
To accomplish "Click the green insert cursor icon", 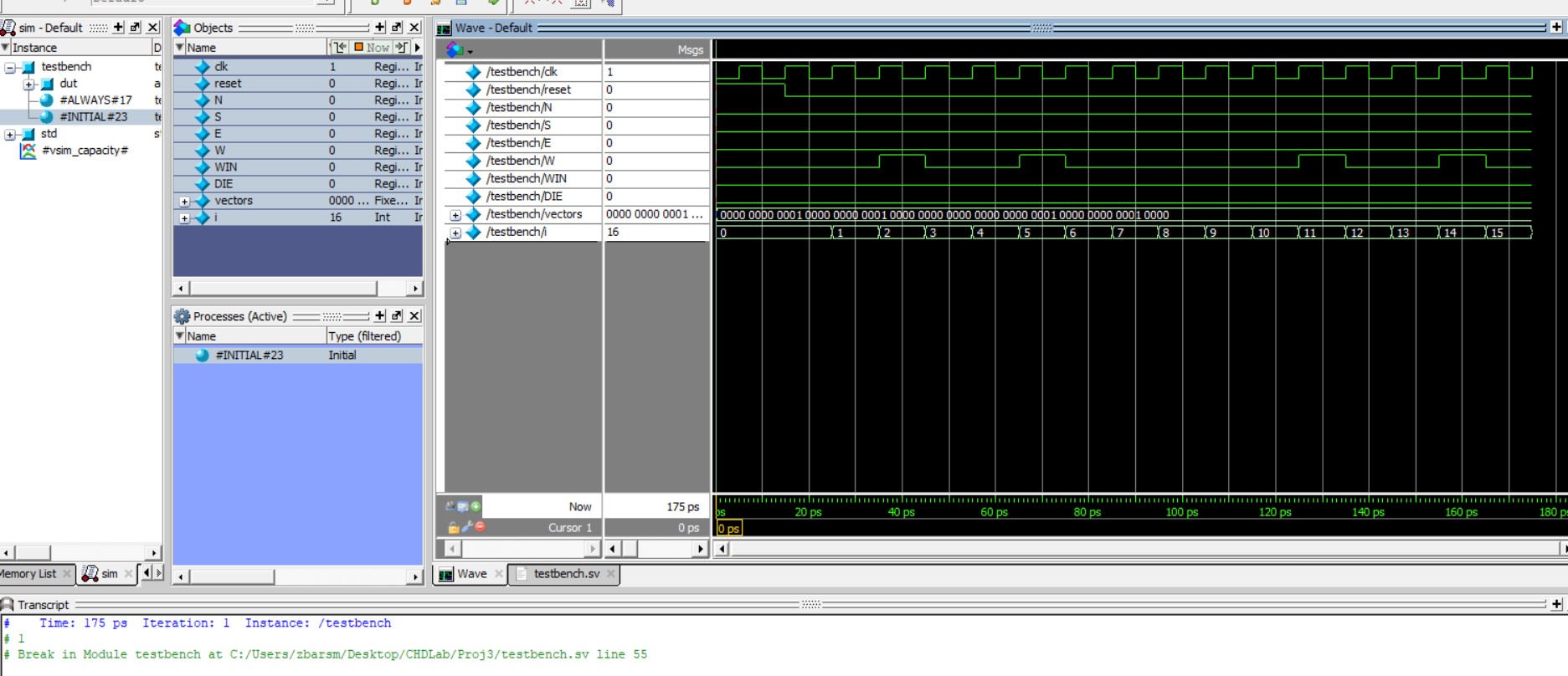I will point(476,506).
